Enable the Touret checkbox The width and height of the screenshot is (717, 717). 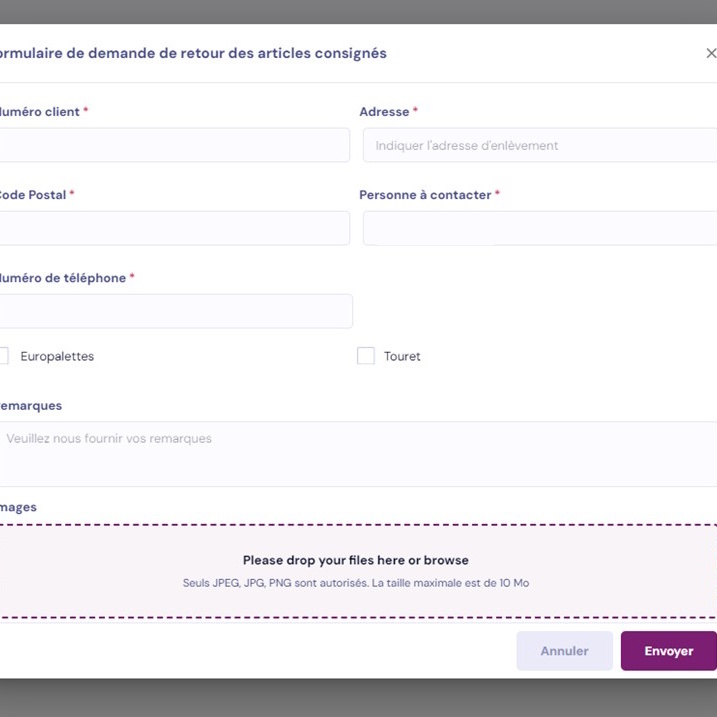pos(366,356)
